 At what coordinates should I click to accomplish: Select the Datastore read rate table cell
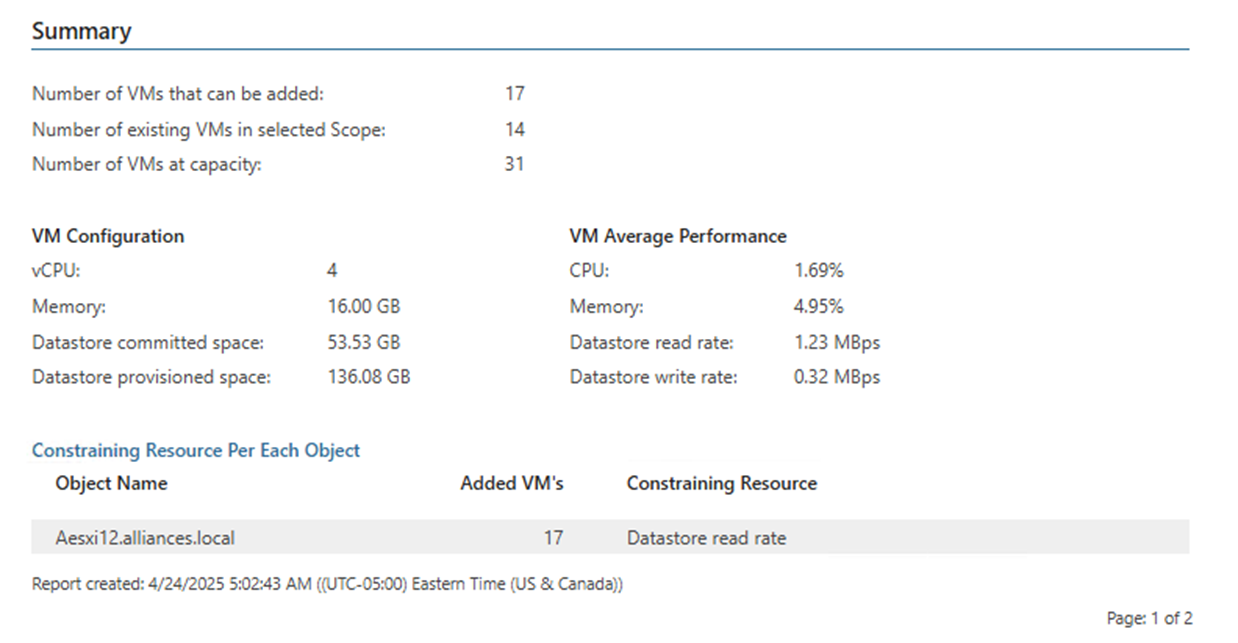click(x=706, y=538)
